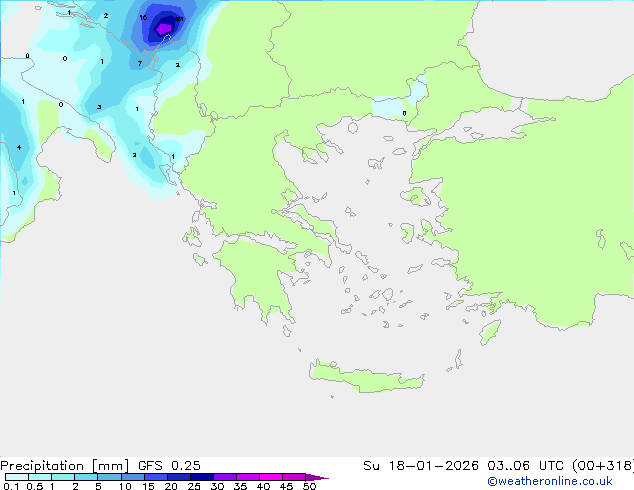
Task: Click the '3' precipitation value on map
Action: 99,107
